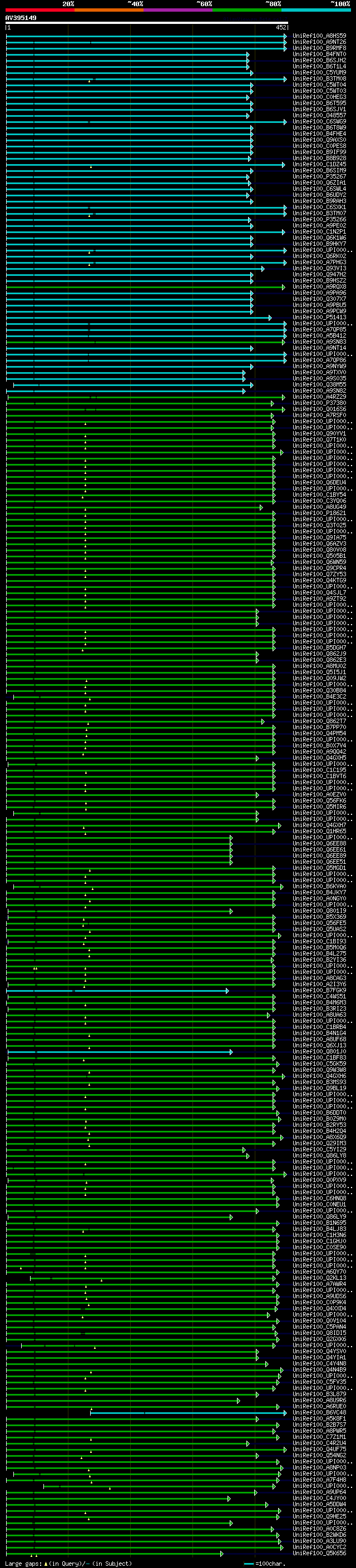Viewport: 356px width, 1568px height.
Task: Click the UniRef100_Q86LY9 label
Action: (x=319, y=1217)
